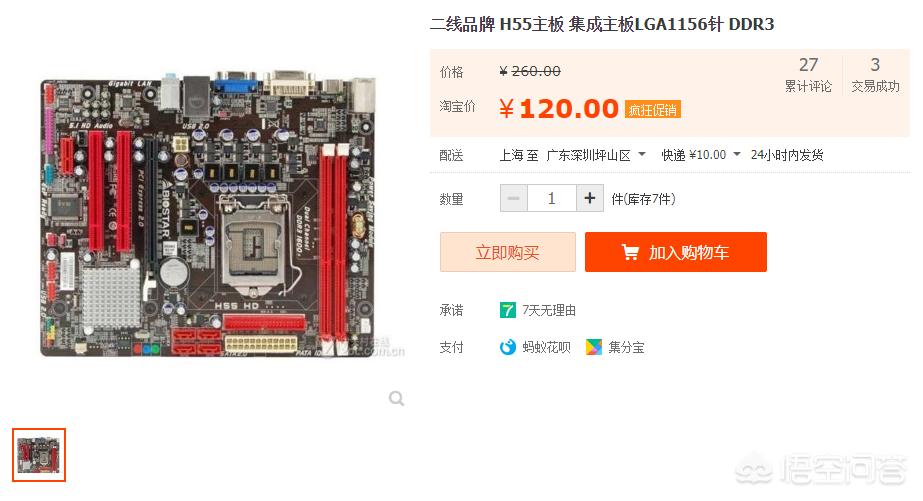Select the motherboard thumbnail with the red border
Viewport: 923px width, 501px height.
tap(39, 455)
